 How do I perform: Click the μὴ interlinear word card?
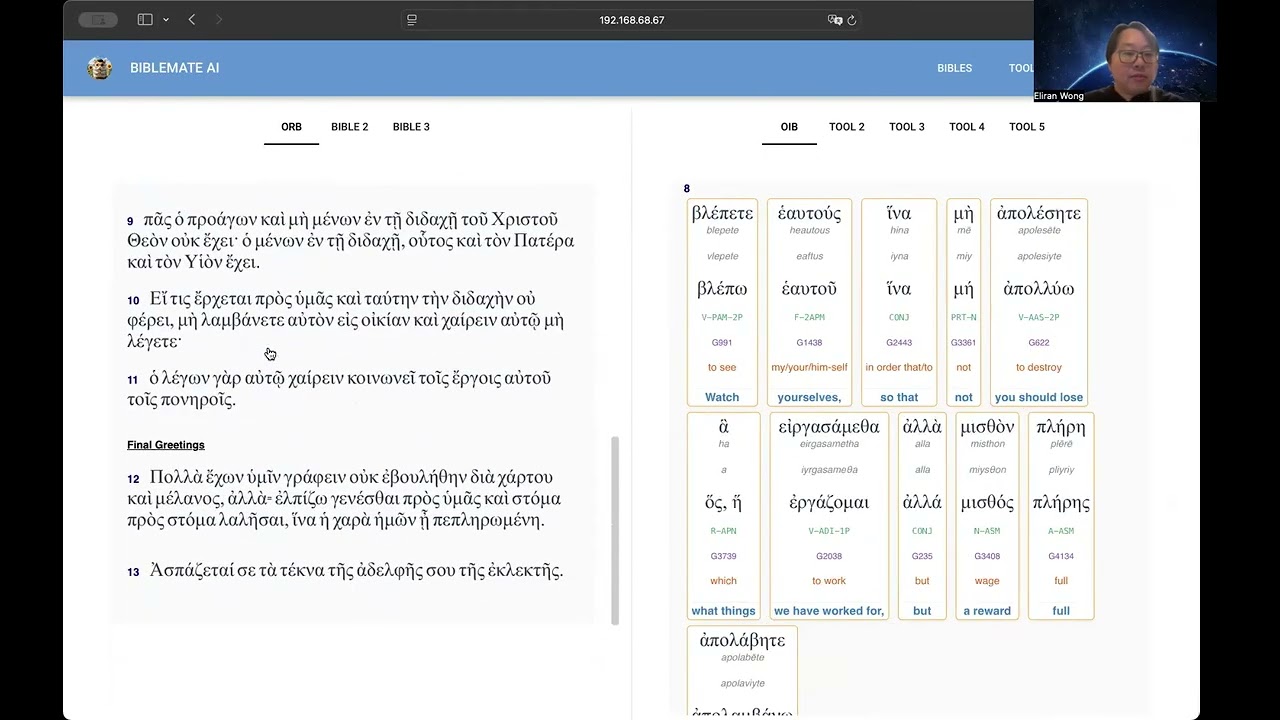pyautogui.click(x=963, y=303)
